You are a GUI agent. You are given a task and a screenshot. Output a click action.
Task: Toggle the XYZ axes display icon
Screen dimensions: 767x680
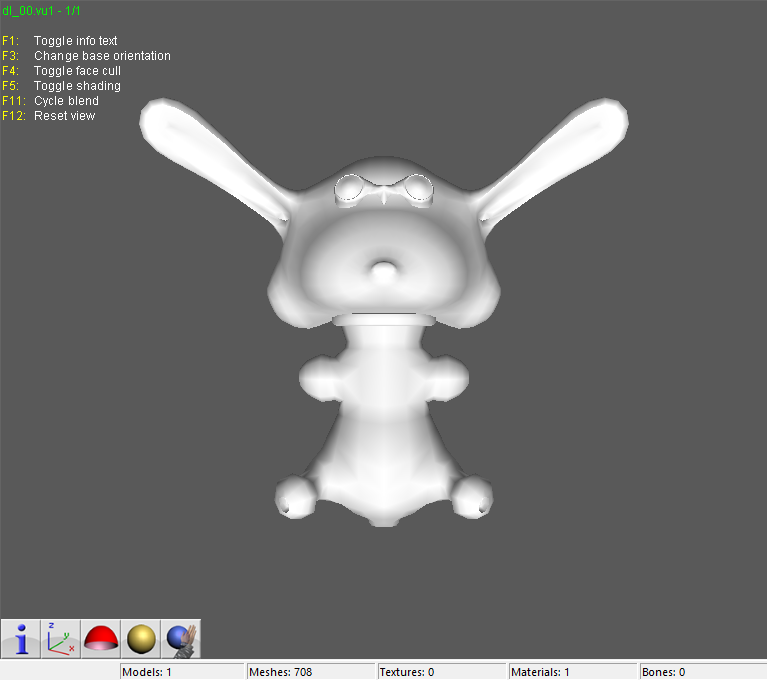point(61,638)
